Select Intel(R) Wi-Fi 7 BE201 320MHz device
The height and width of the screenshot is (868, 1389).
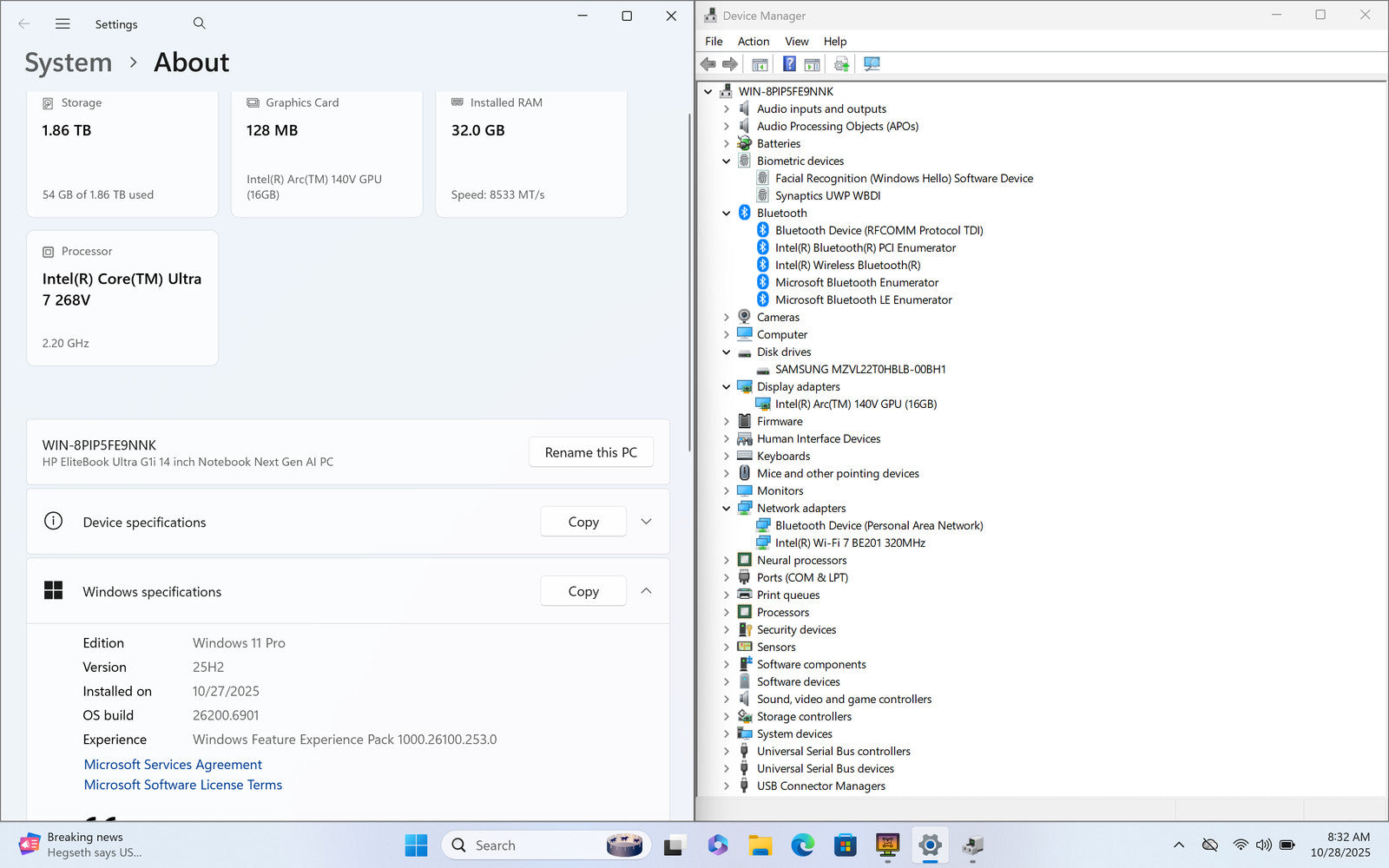849,542
